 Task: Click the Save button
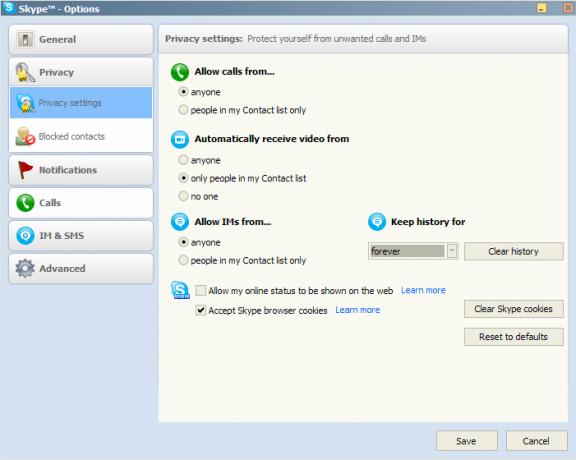(x=467, y=441)
